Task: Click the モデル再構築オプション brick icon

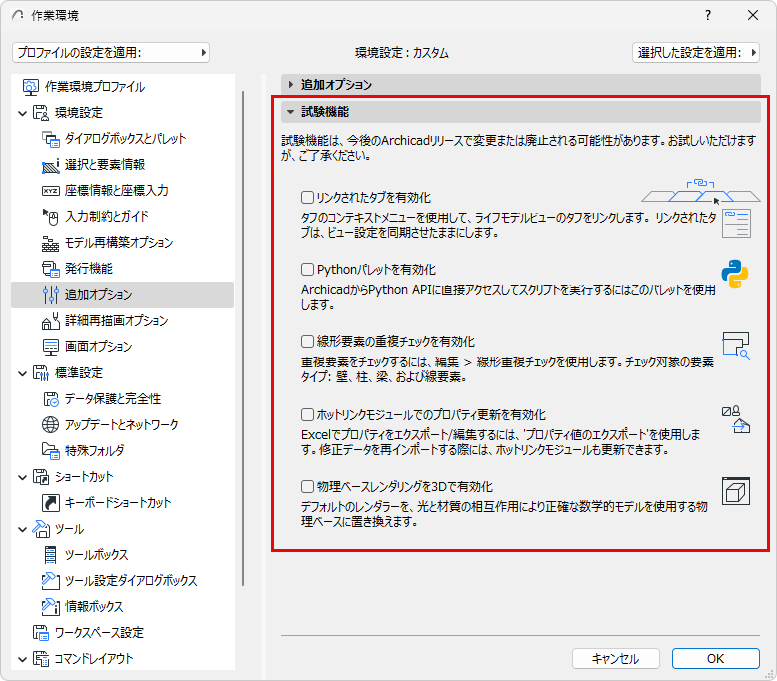Action: point(51,243)
